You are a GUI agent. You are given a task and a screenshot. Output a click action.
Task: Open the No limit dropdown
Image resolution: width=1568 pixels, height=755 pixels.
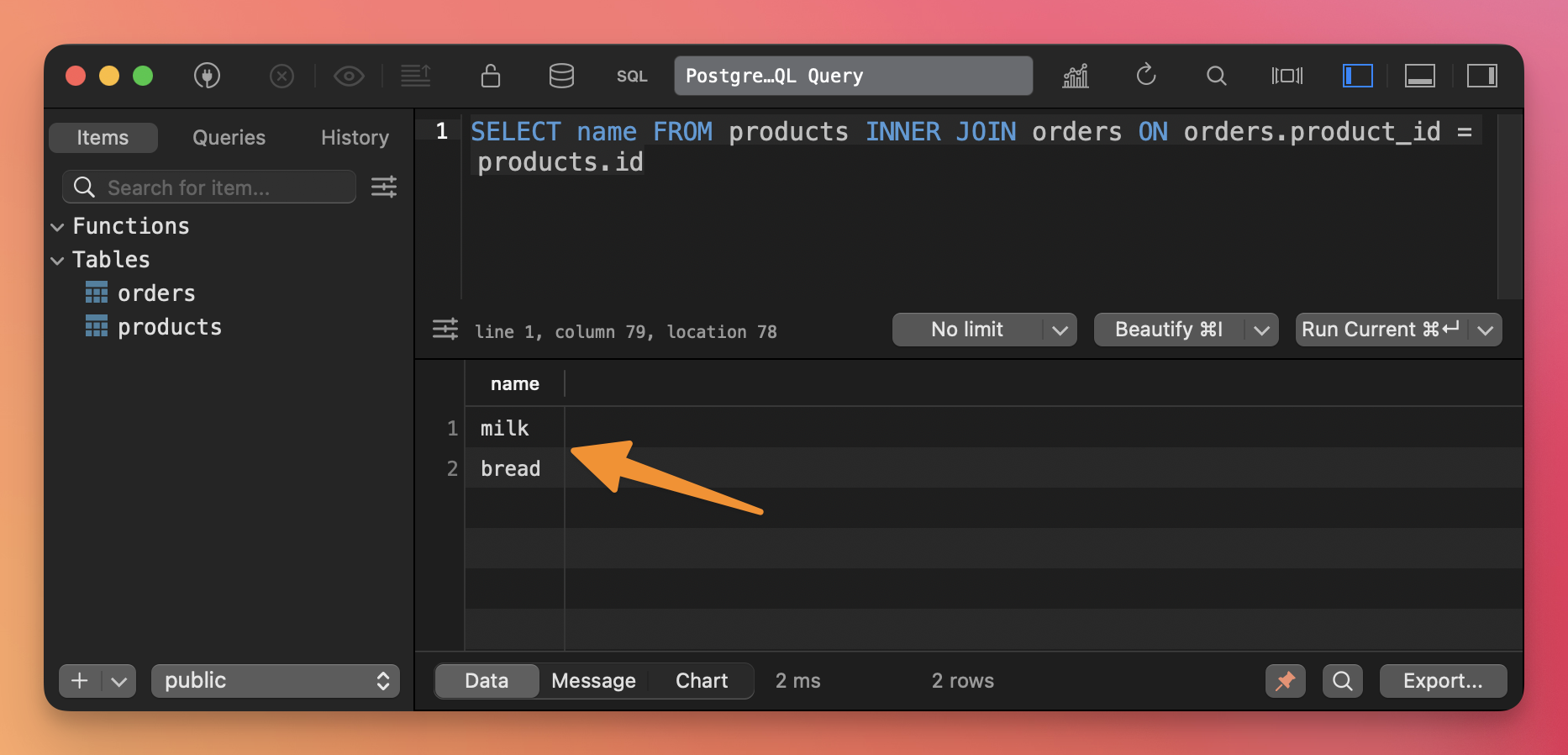tap(984, 330)
